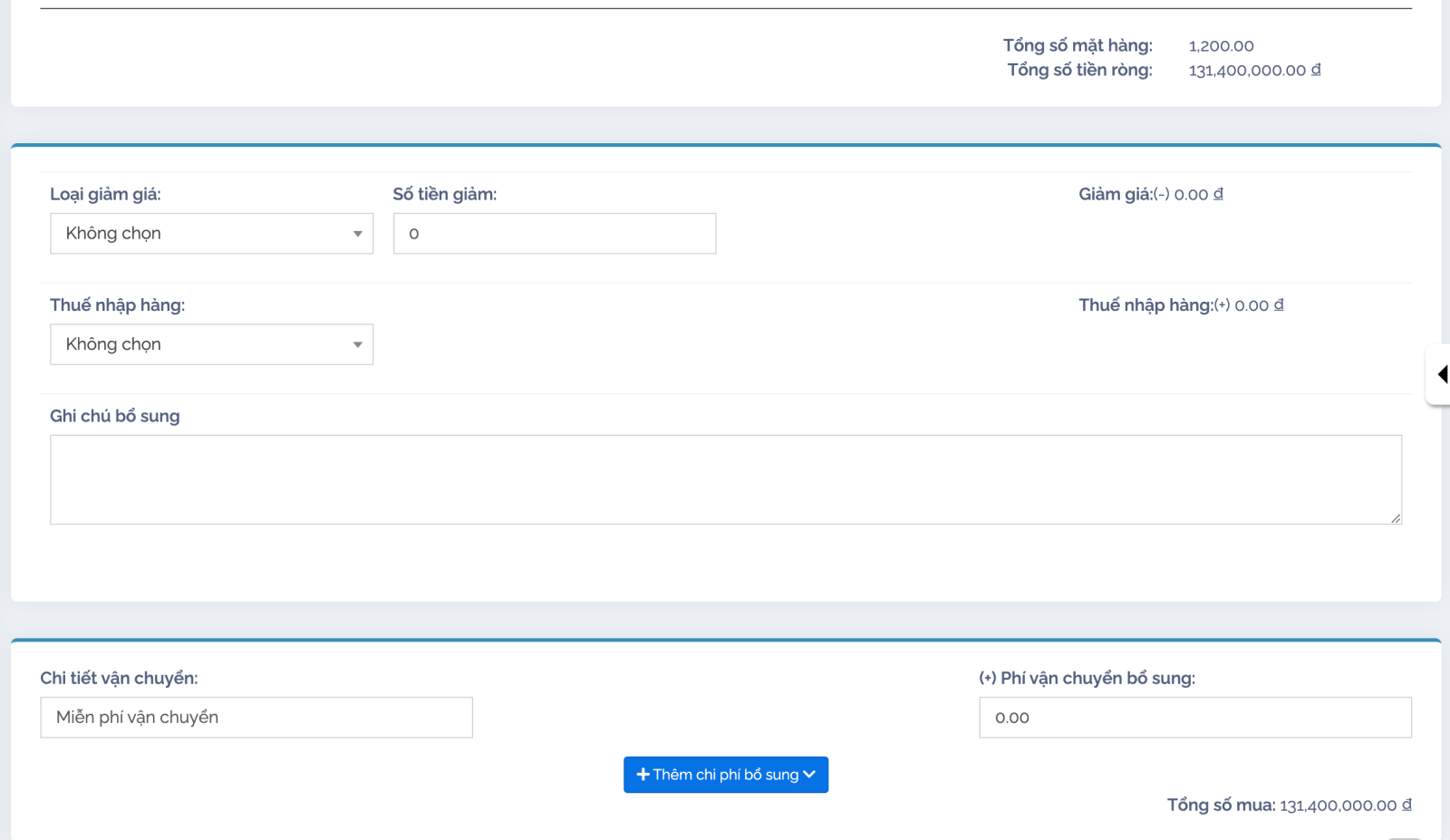Click the resize handle of the notes textarea
This screenshot has width=1450, height=840.
pyautogui.click(x=1395, y=517)
